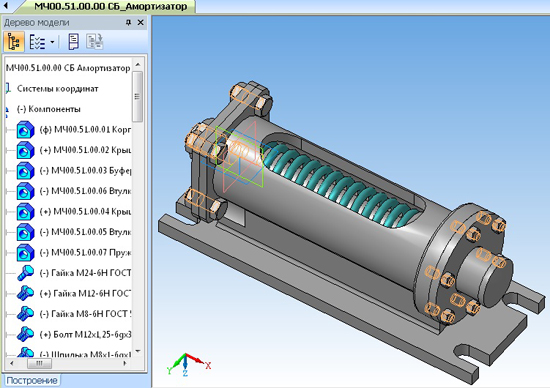This screenshot has height=388, width=550.
Task: Click the Болт М12x1,25 fastener icon
Action: tap(25, 334)
